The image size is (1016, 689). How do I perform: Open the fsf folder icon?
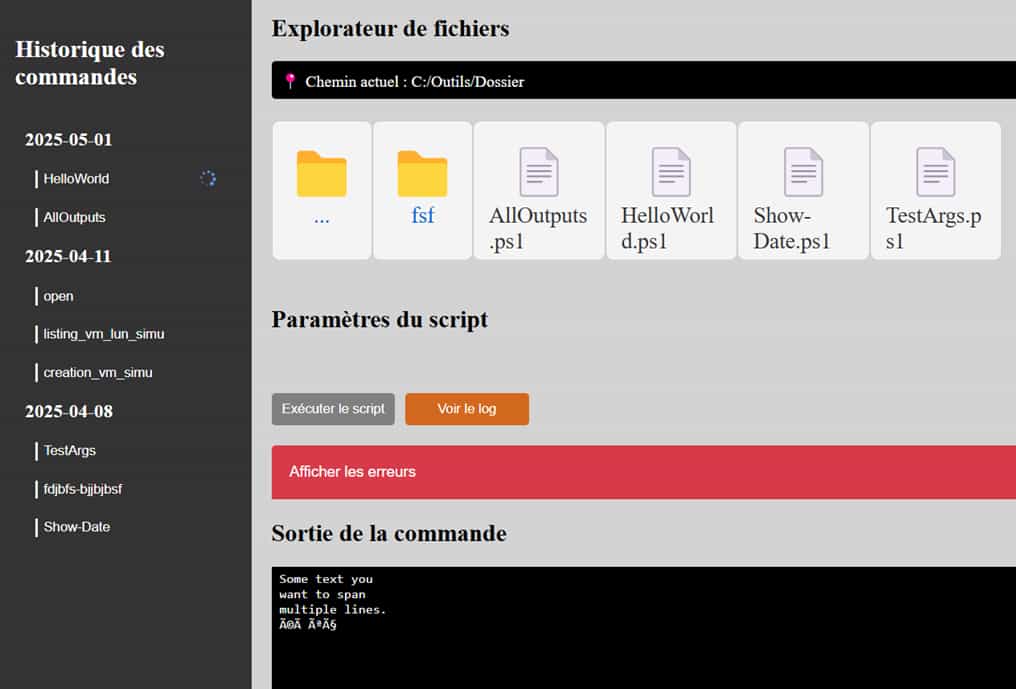(422, 173)
